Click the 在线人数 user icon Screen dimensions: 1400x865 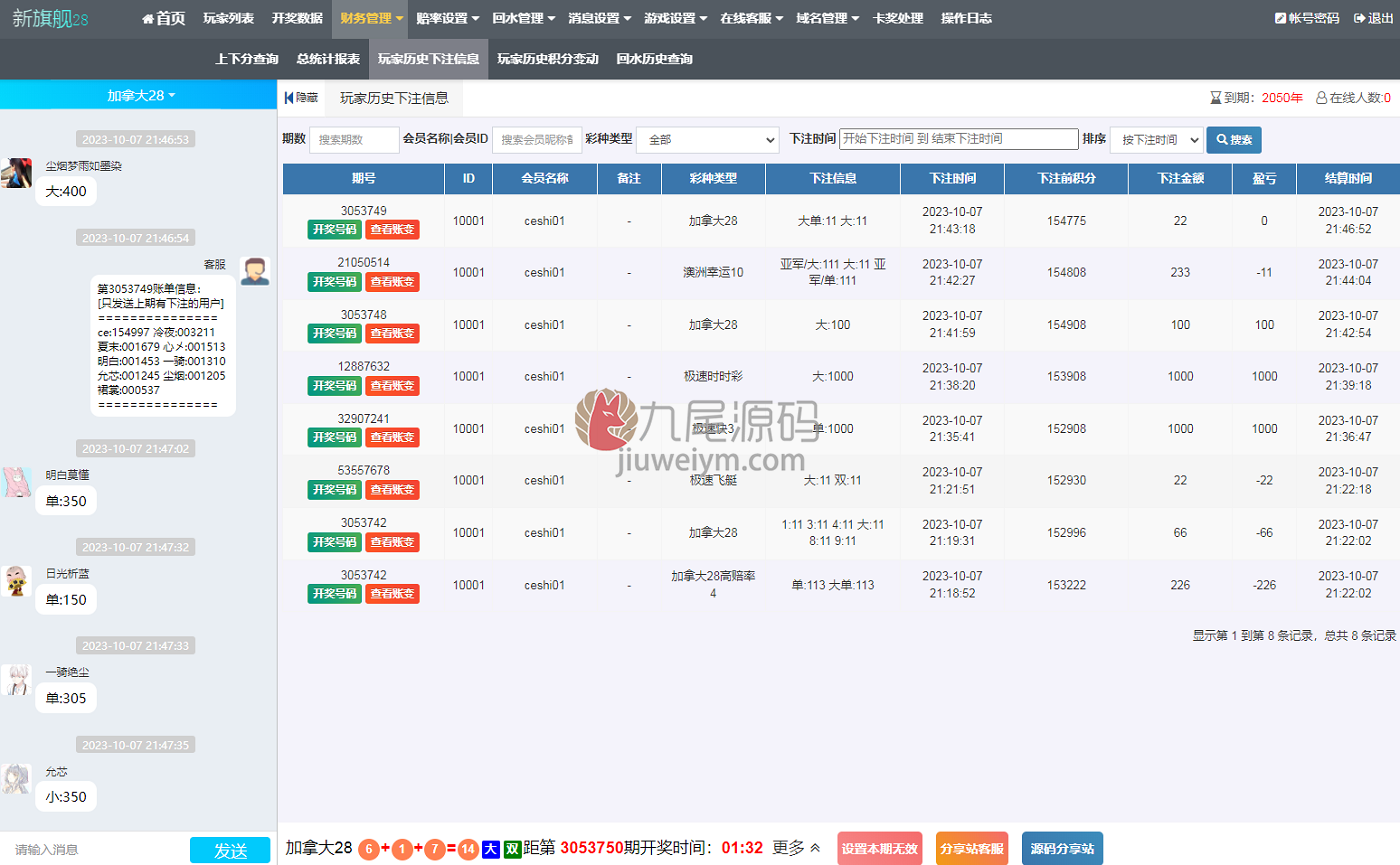(x=1321, y=98)
